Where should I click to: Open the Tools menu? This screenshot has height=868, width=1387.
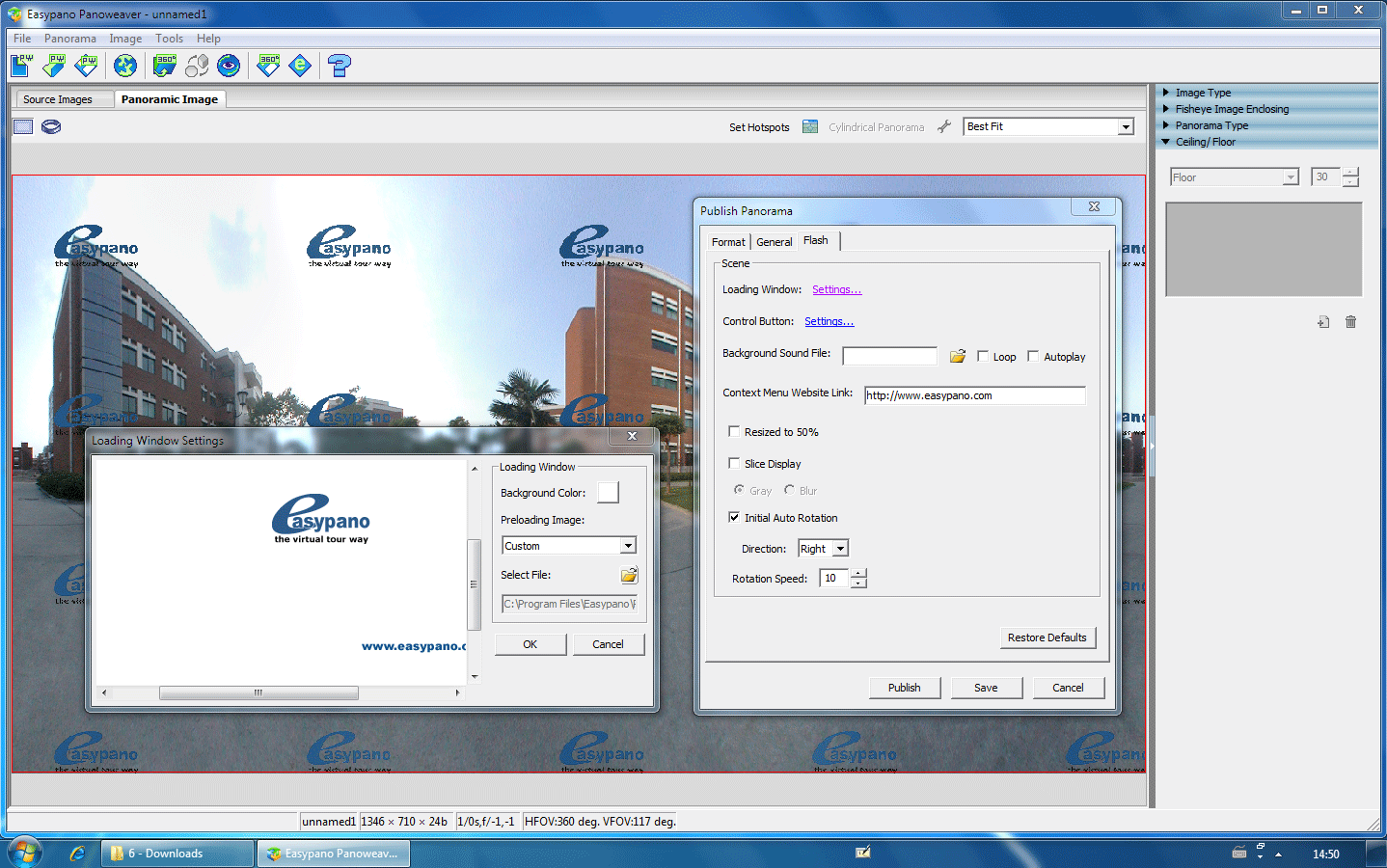[x=169, y=39]
